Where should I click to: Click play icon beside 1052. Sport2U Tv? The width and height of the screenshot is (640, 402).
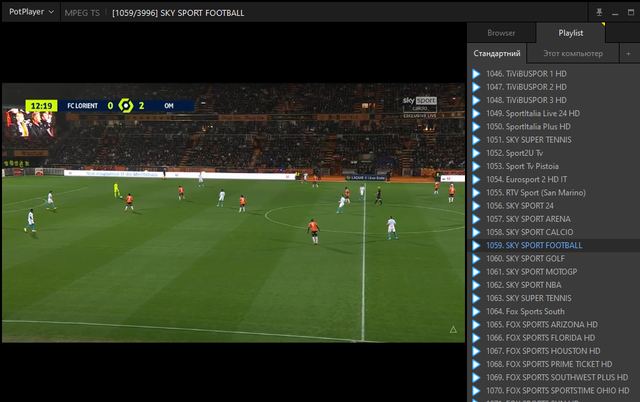476,153
